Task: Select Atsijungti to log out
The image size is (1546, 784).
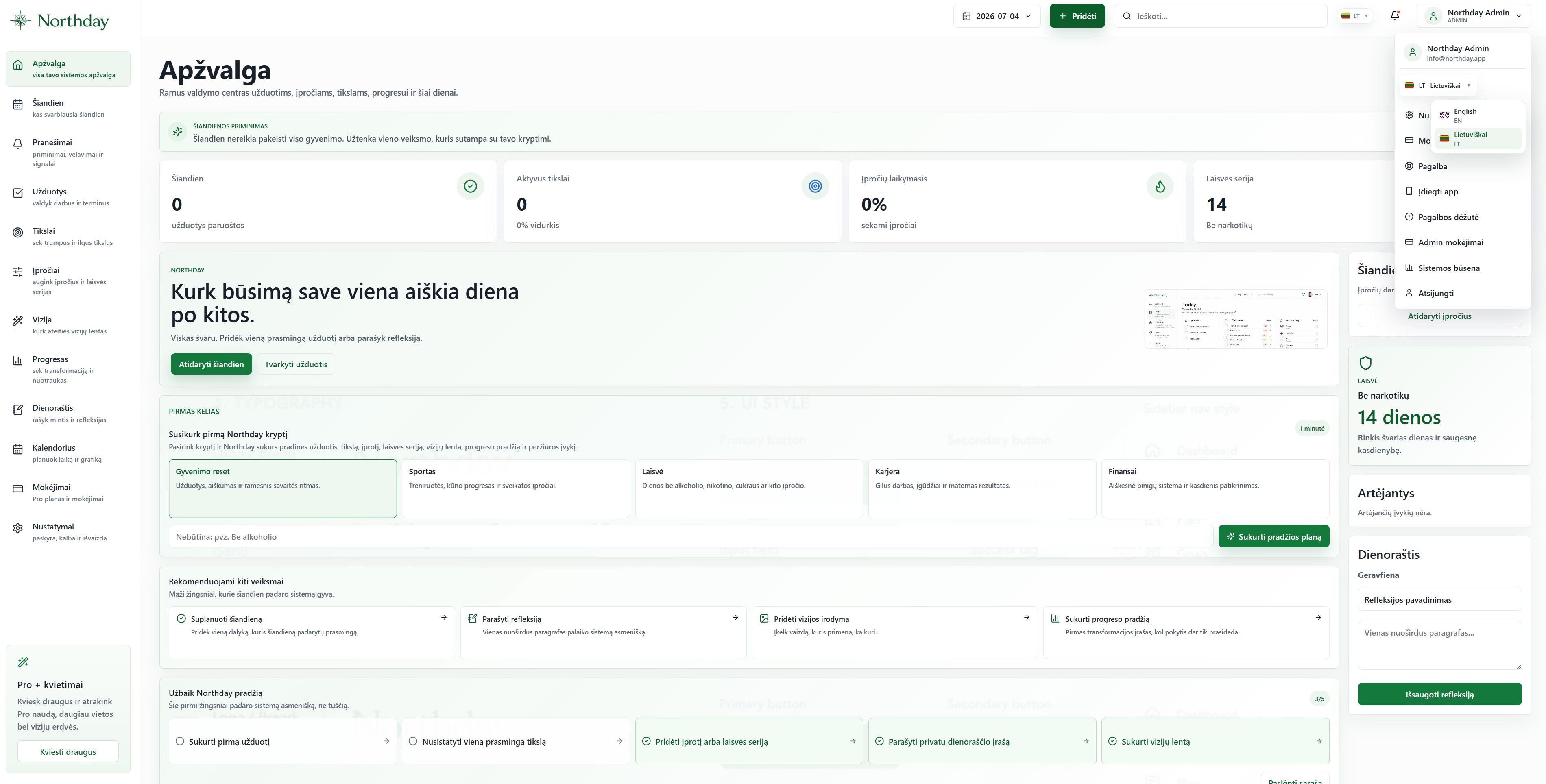Action: tap(1463, 293)
